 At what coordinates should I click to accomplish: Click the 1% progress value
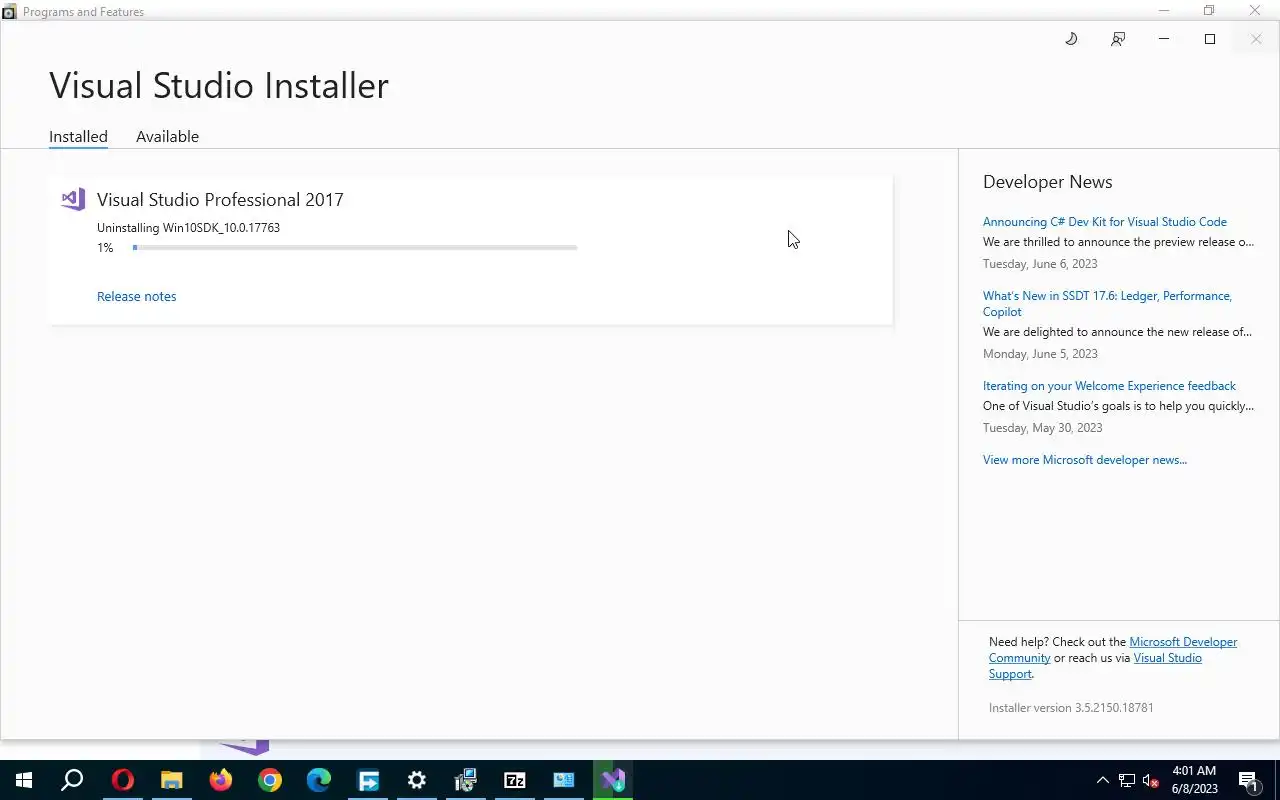(105, 248)
